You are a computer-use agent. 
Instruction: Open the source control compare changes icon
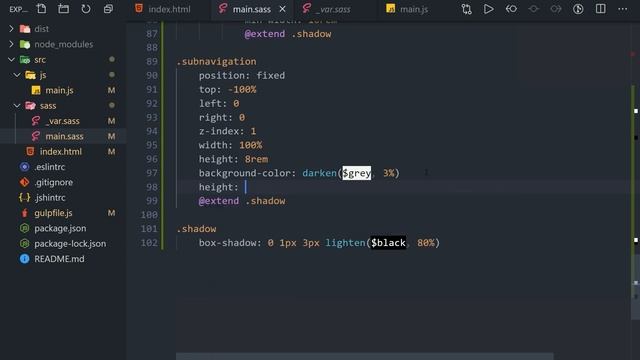click(467, 9)
